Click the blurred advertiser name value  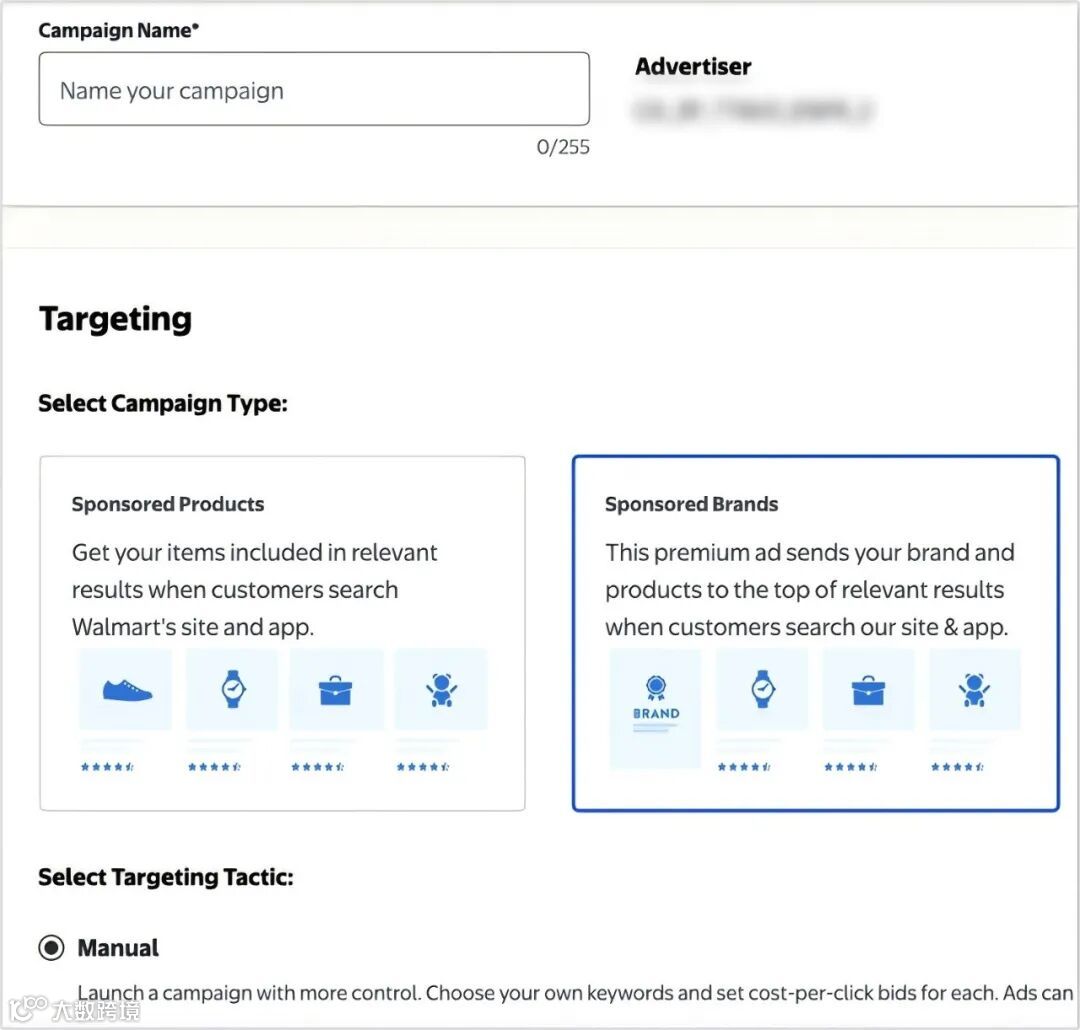[754, 110]
